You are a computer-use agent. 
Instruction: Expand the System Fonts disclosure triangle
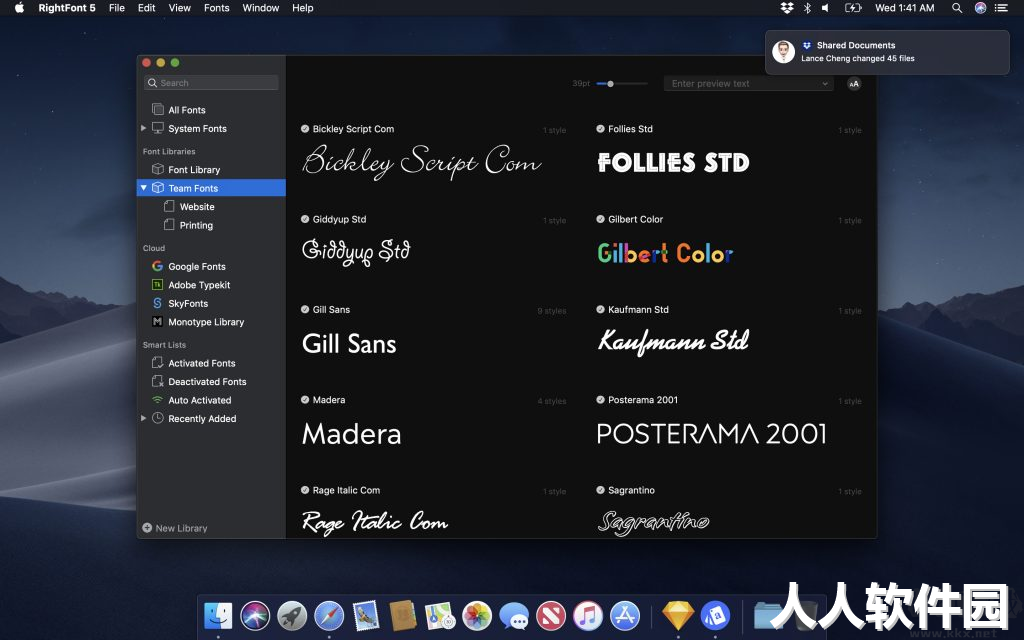pos(143,128)
